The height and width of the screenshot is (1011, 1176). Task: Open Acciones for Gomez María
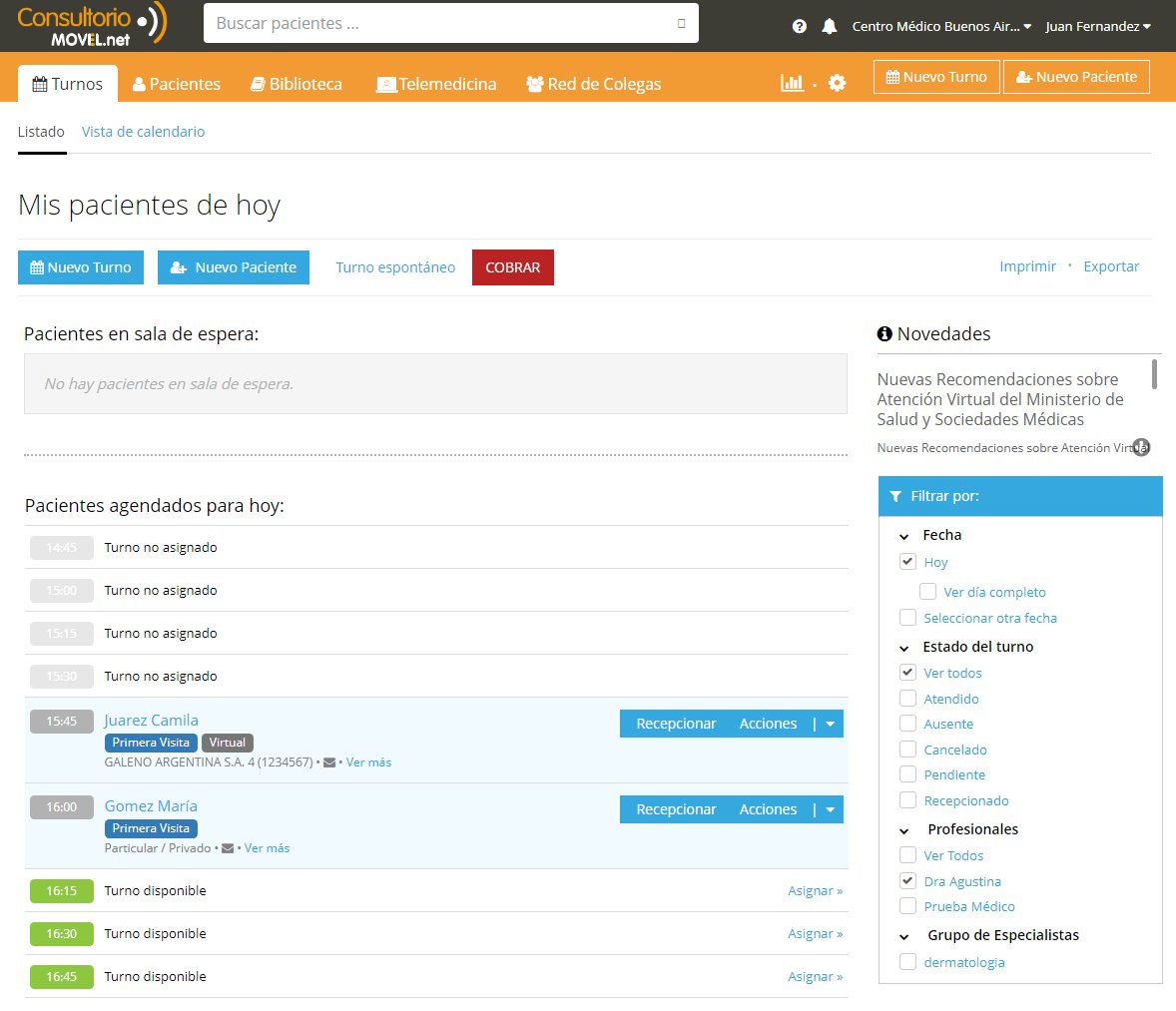[768, 809]
